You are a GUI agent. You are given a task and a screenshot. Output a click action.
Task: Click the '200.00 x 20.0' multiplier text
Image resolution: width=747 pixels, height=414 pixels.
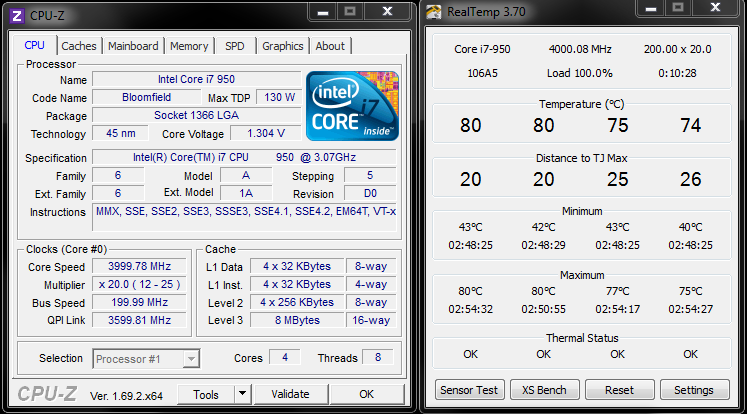(677, 49)
